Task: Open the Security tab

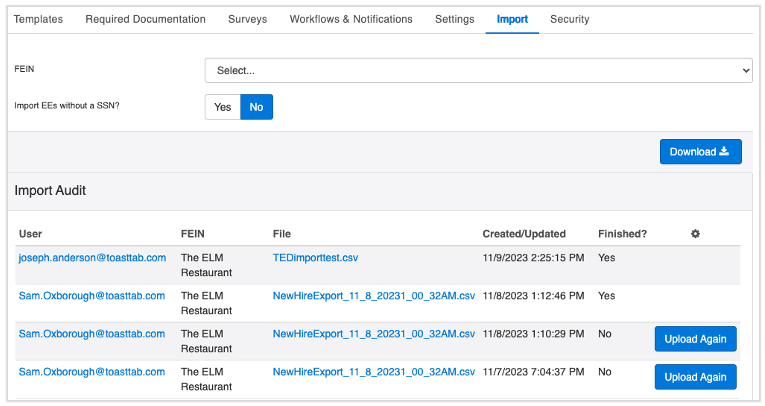Action: 569,19
